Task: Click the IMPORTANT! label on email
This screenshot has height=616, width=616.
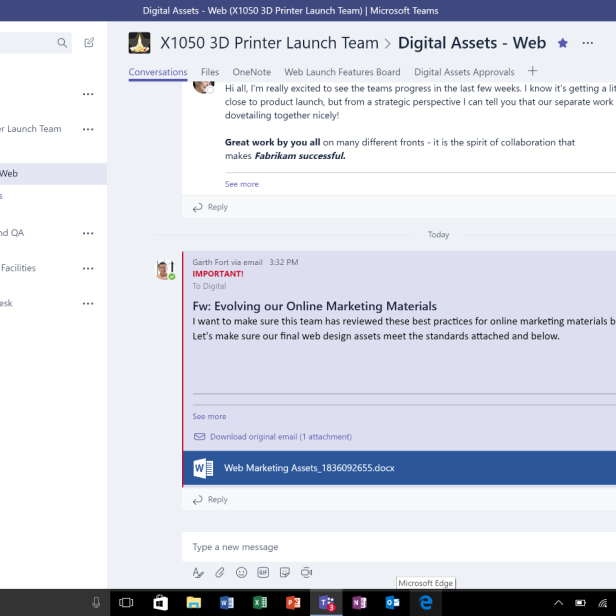Action: tap(218, 274)
